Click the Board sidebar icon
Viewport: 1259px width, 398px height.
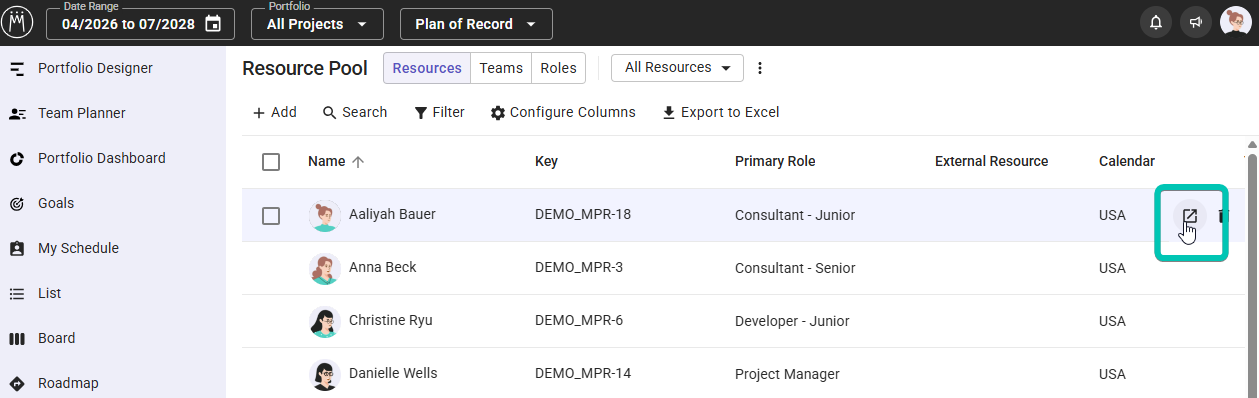click(x=17, y=339)
